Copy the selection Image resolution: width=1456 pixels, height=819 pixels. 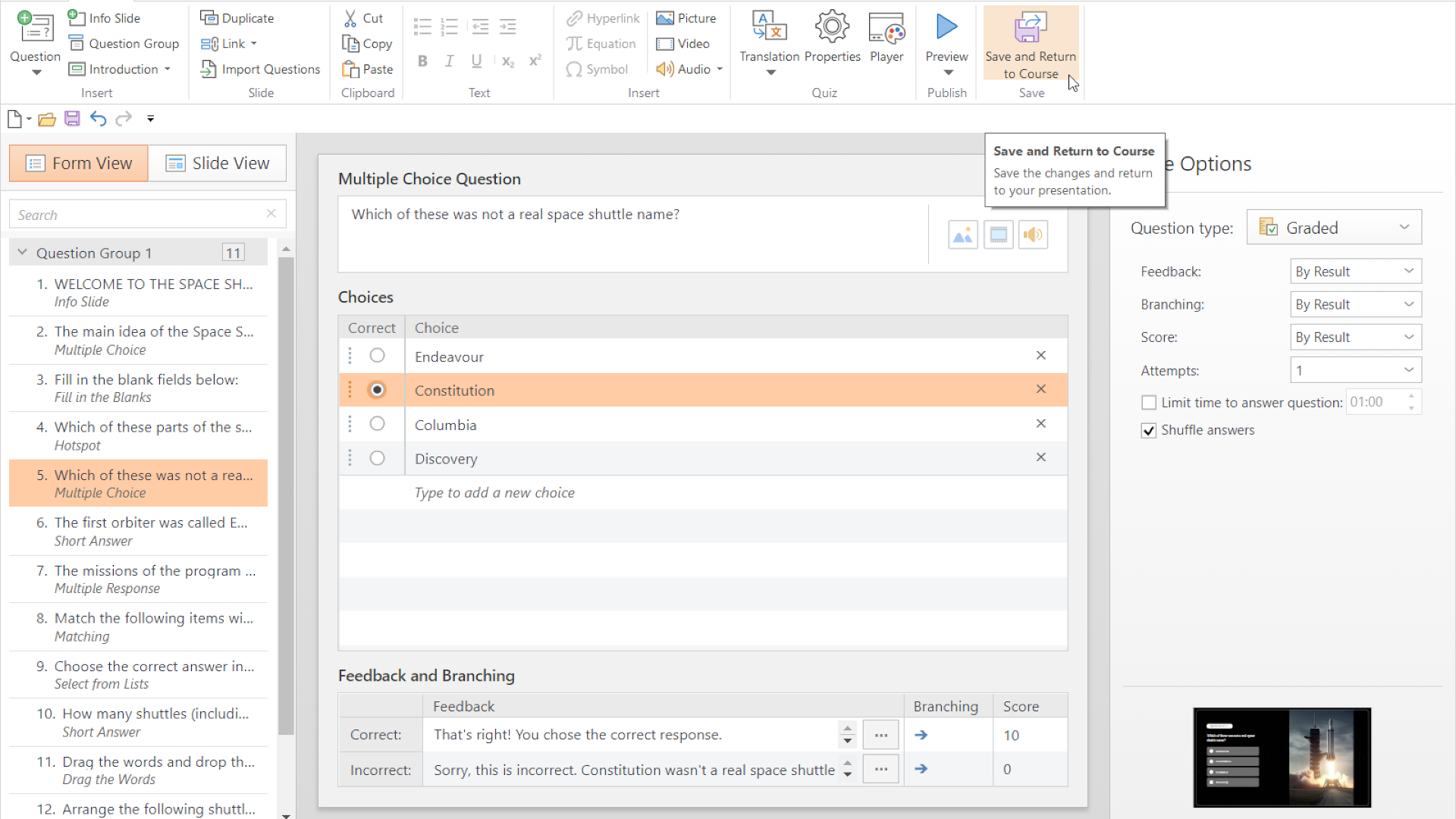[x=367, y=43]
